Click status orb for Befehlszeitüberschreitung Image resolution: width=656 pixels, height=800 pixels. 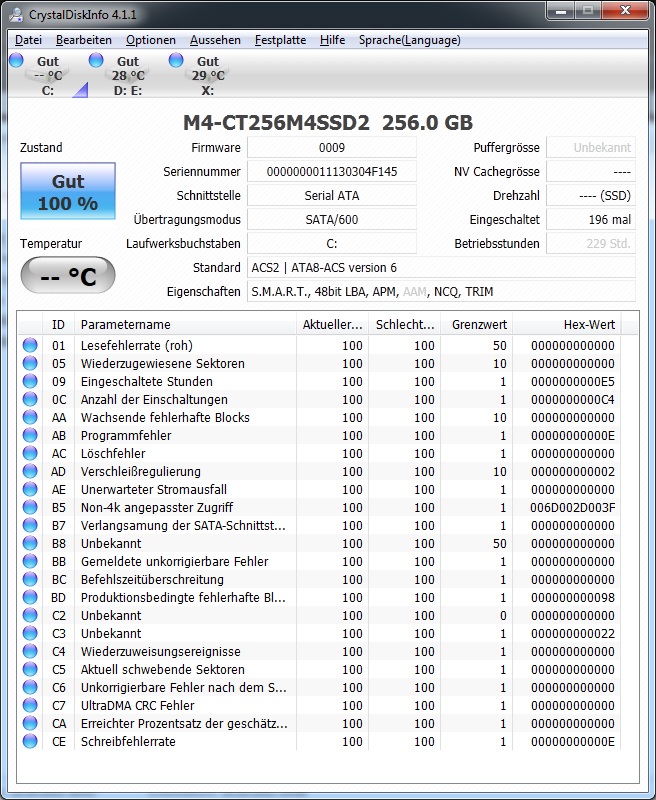pos(30,579)
